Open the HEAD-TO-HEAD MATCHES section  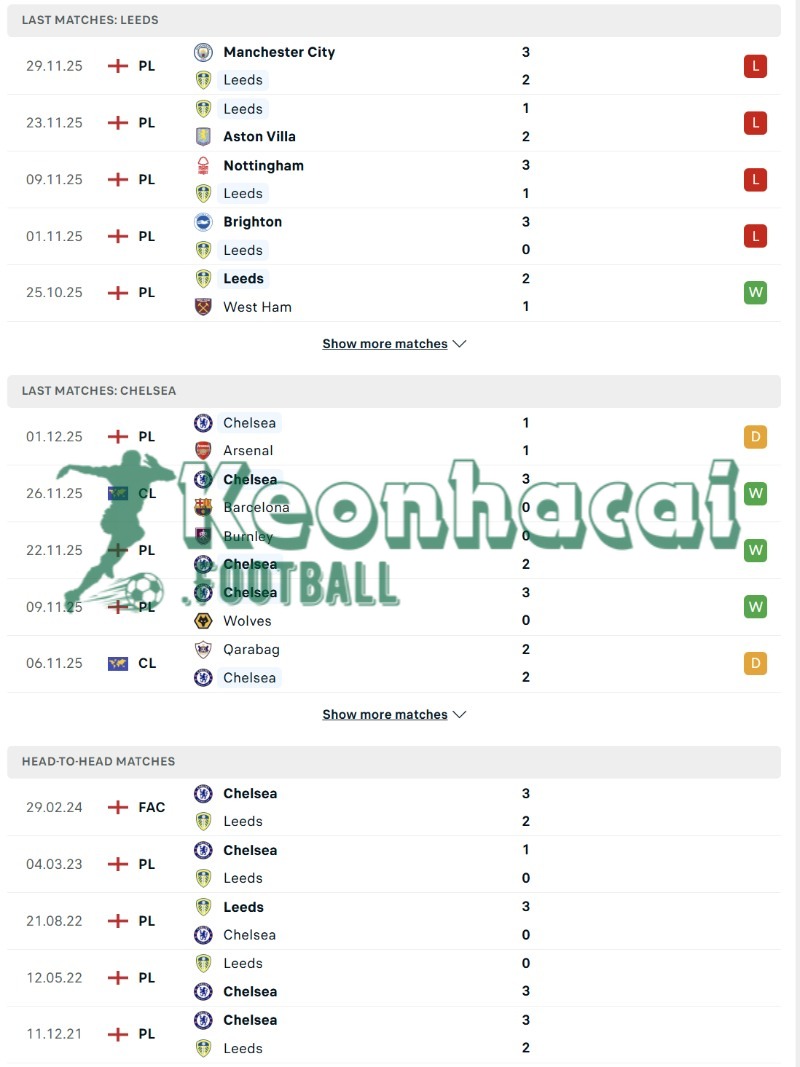click(x=96, y=761)
